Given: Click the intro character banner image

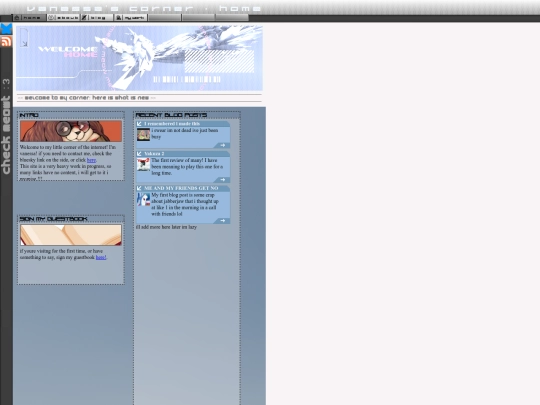Looking at the screenshot, I should pyautogui.click(x=71, y=131).
